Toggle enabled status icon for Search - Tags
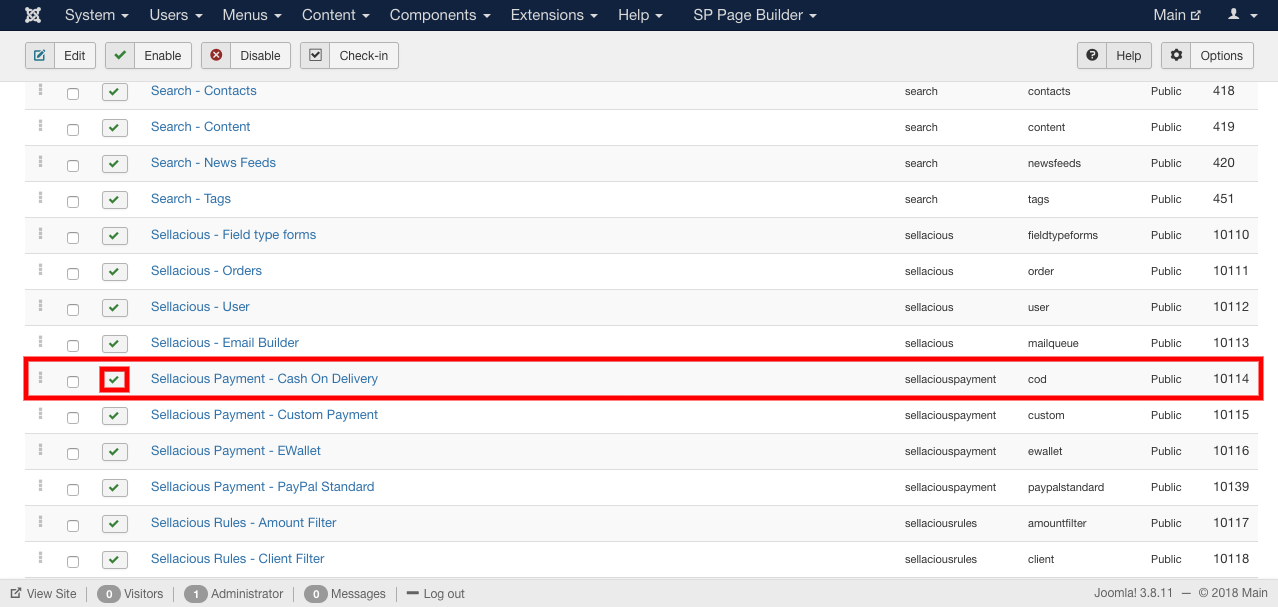The image size is (1278, 607). [x=115, y=199]
